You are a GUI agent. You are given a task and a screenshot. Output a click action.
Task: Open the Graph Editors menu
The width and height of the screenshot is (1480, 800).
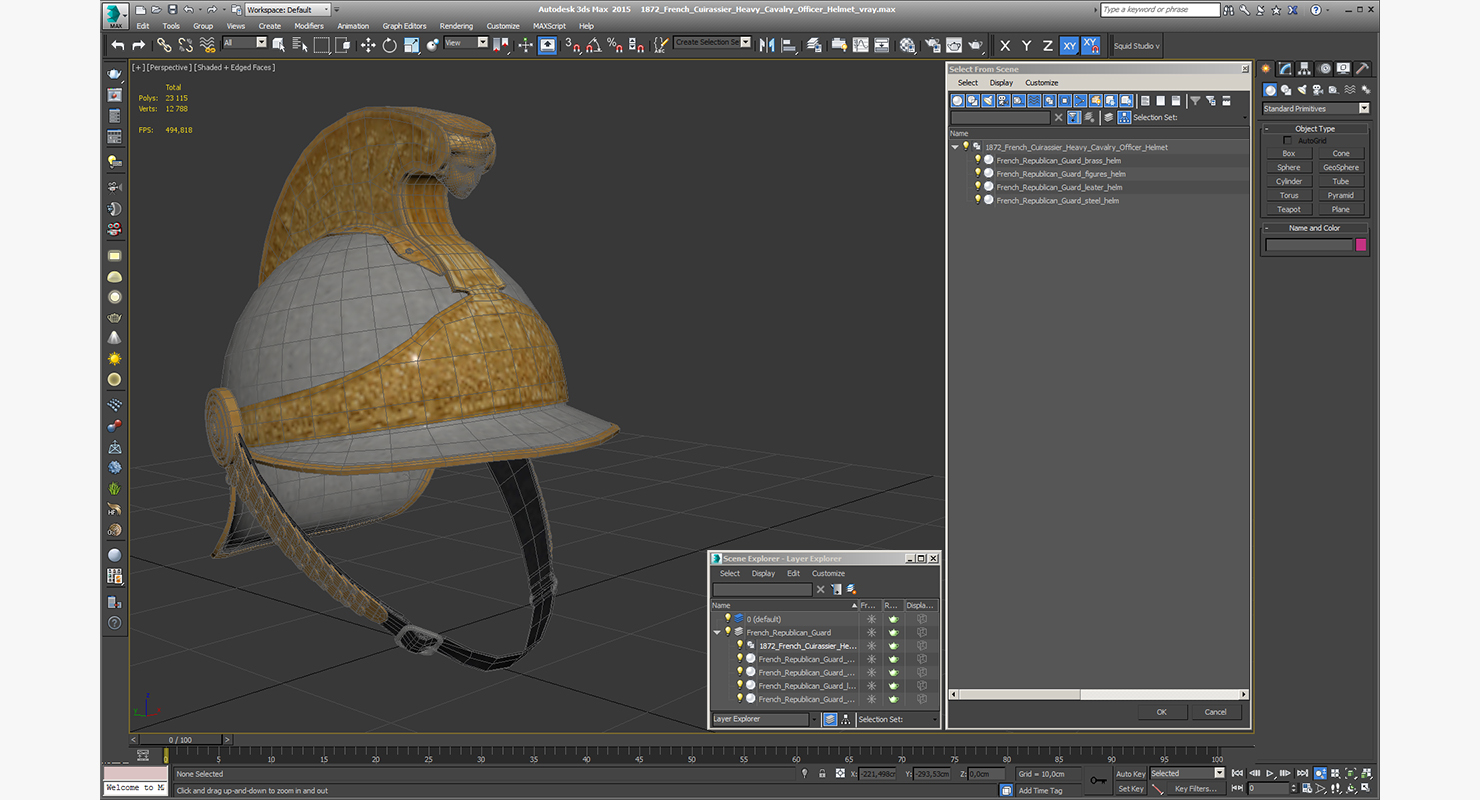(404, 26)
